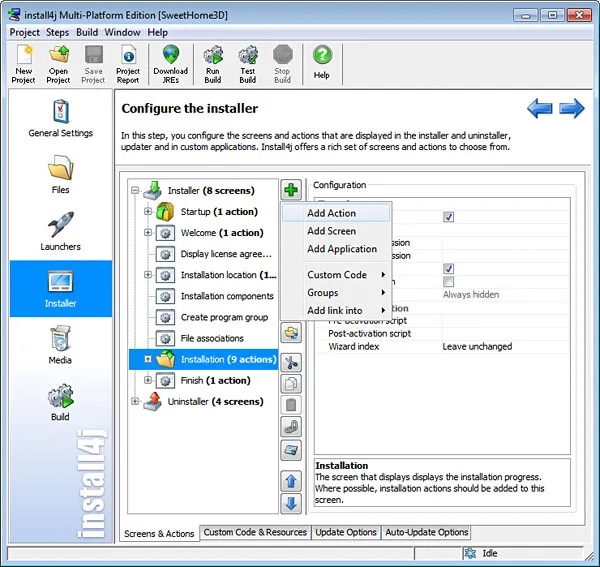Click the scissors cut button
This screenshot has width=600, height=567.
tap(291, 362)
